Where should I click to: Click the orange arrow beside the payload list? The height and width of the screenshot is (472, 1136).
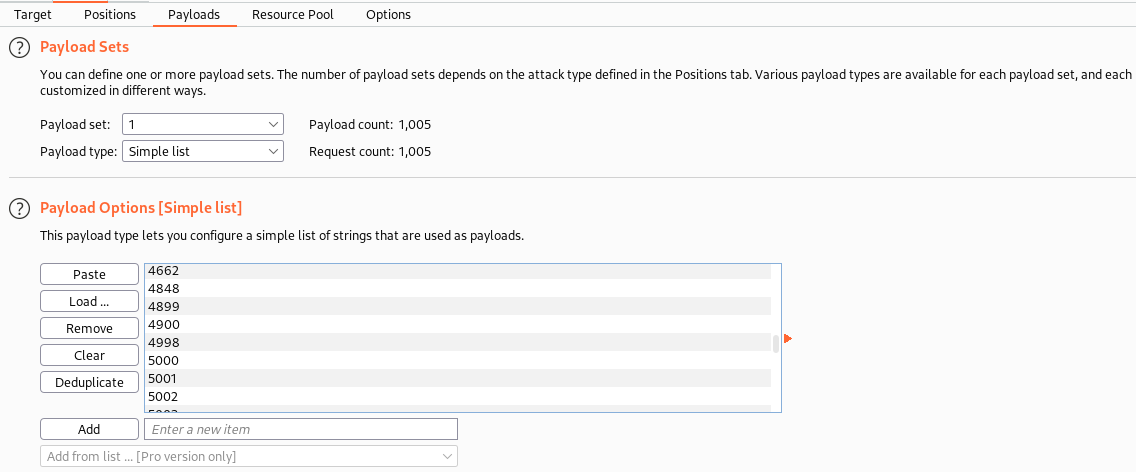point(788,339)
